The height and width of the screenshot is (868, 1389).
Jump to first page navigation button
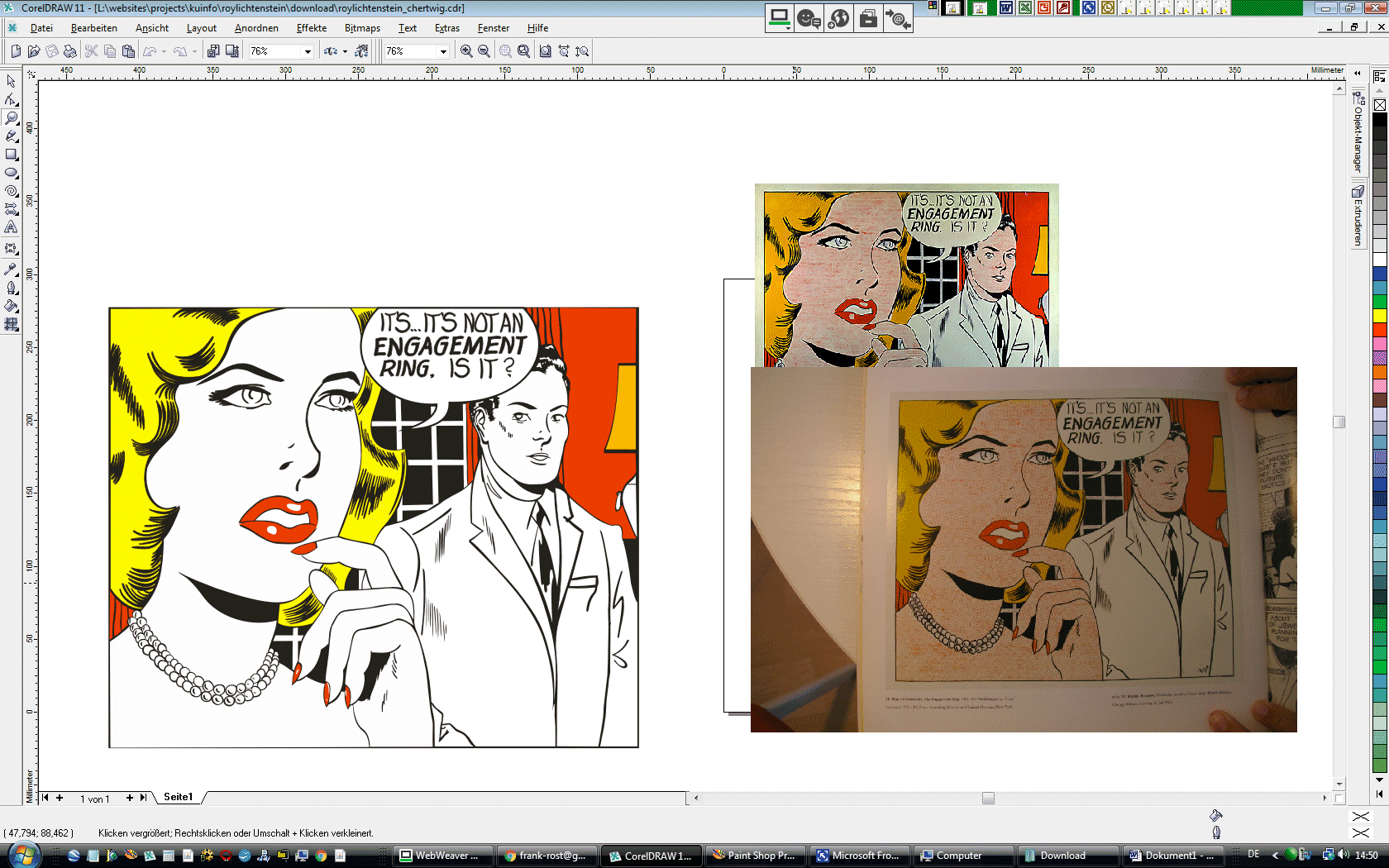tap(45, 798)
